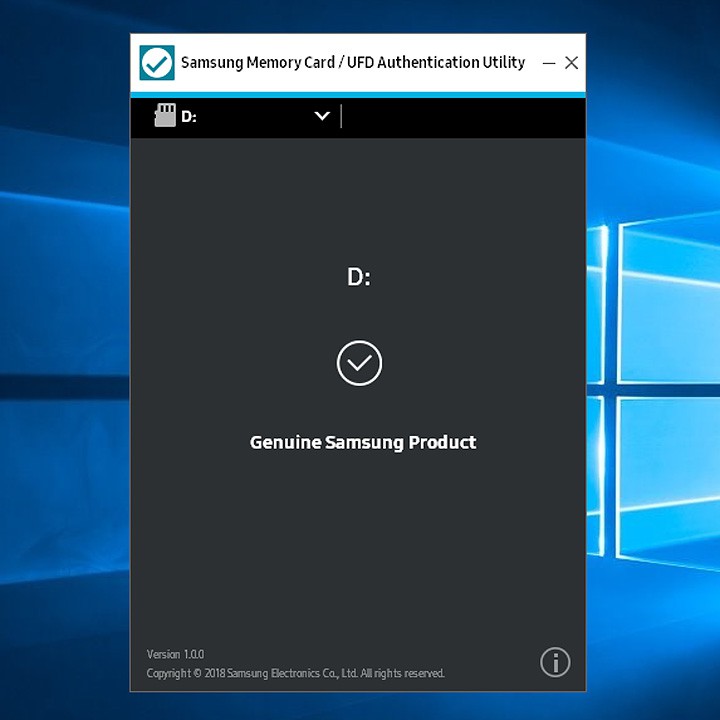Screen dimensions: 720x720
Task: Open the info icon at bottom right
Action: point(555,662)
